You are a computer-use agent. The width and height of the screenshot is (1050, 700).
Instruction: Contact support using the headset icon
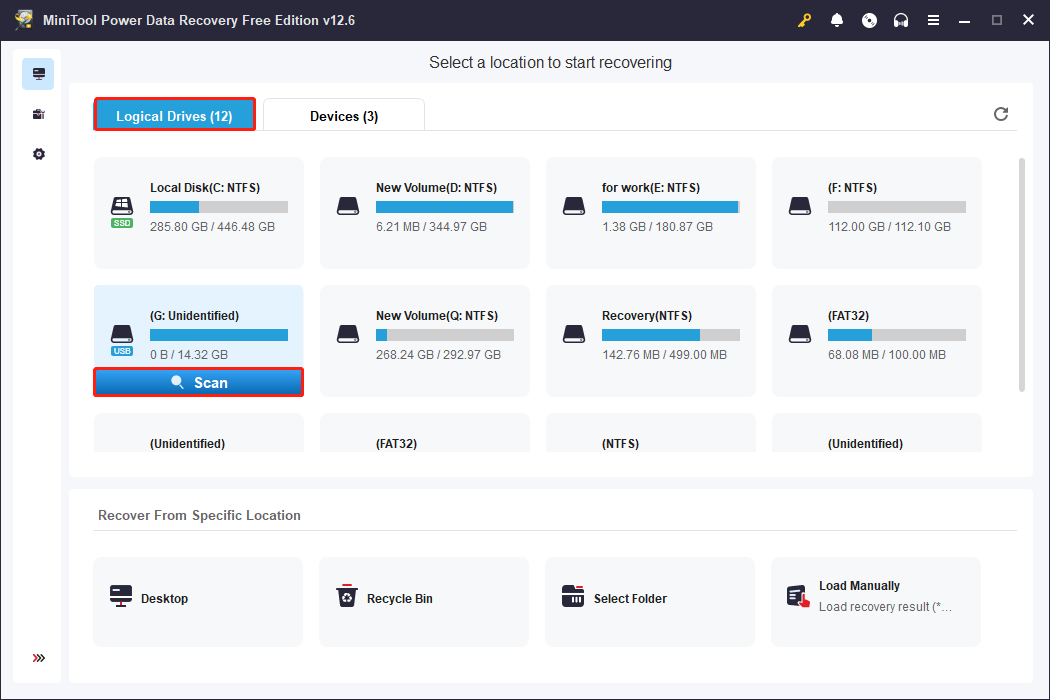tap(901, 19)
